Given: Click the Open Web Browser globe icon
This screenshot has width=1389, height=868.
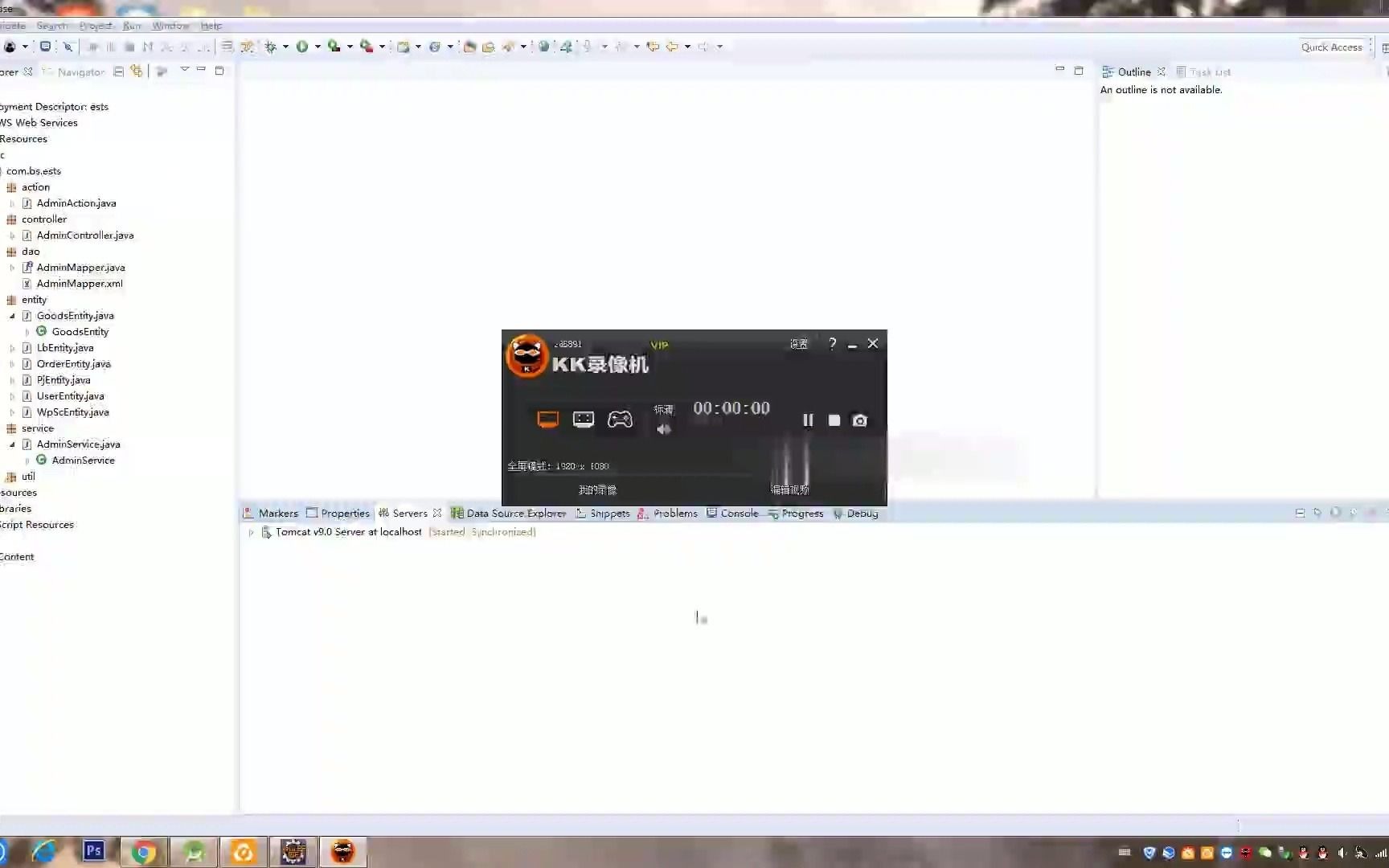Looking at the screenshot, I should (x=544, y=47).
